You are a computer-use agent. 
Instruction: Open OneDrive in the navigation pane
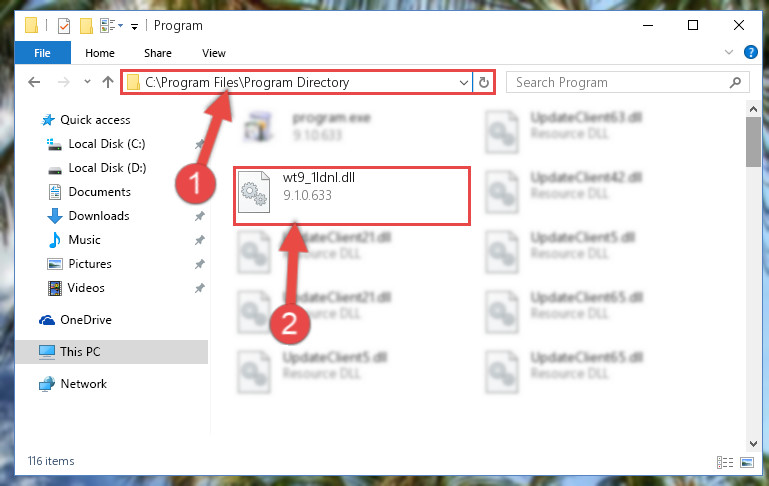86,320
